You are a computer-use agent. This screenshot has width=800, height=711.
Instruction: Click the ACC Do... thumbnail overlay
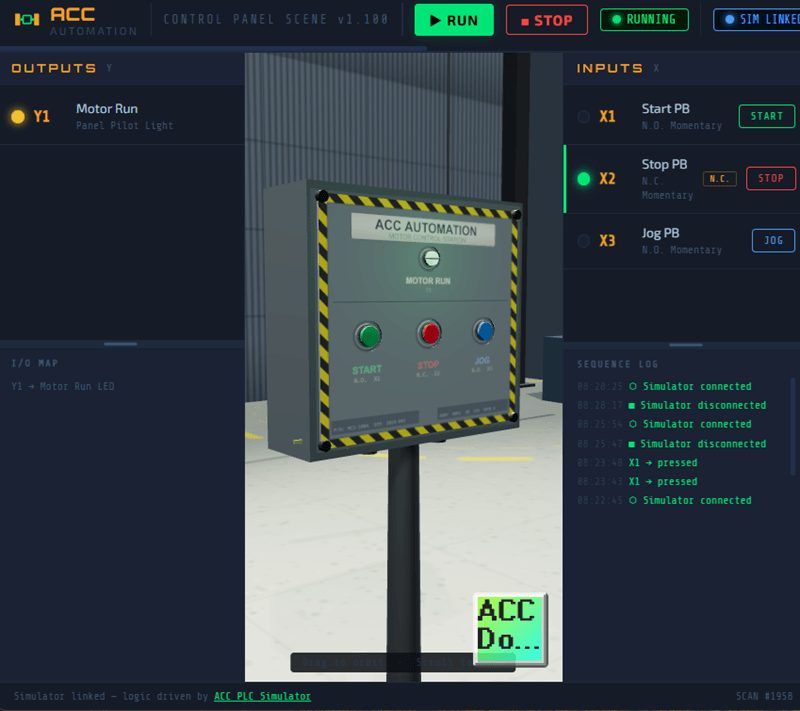click(509, 627)
